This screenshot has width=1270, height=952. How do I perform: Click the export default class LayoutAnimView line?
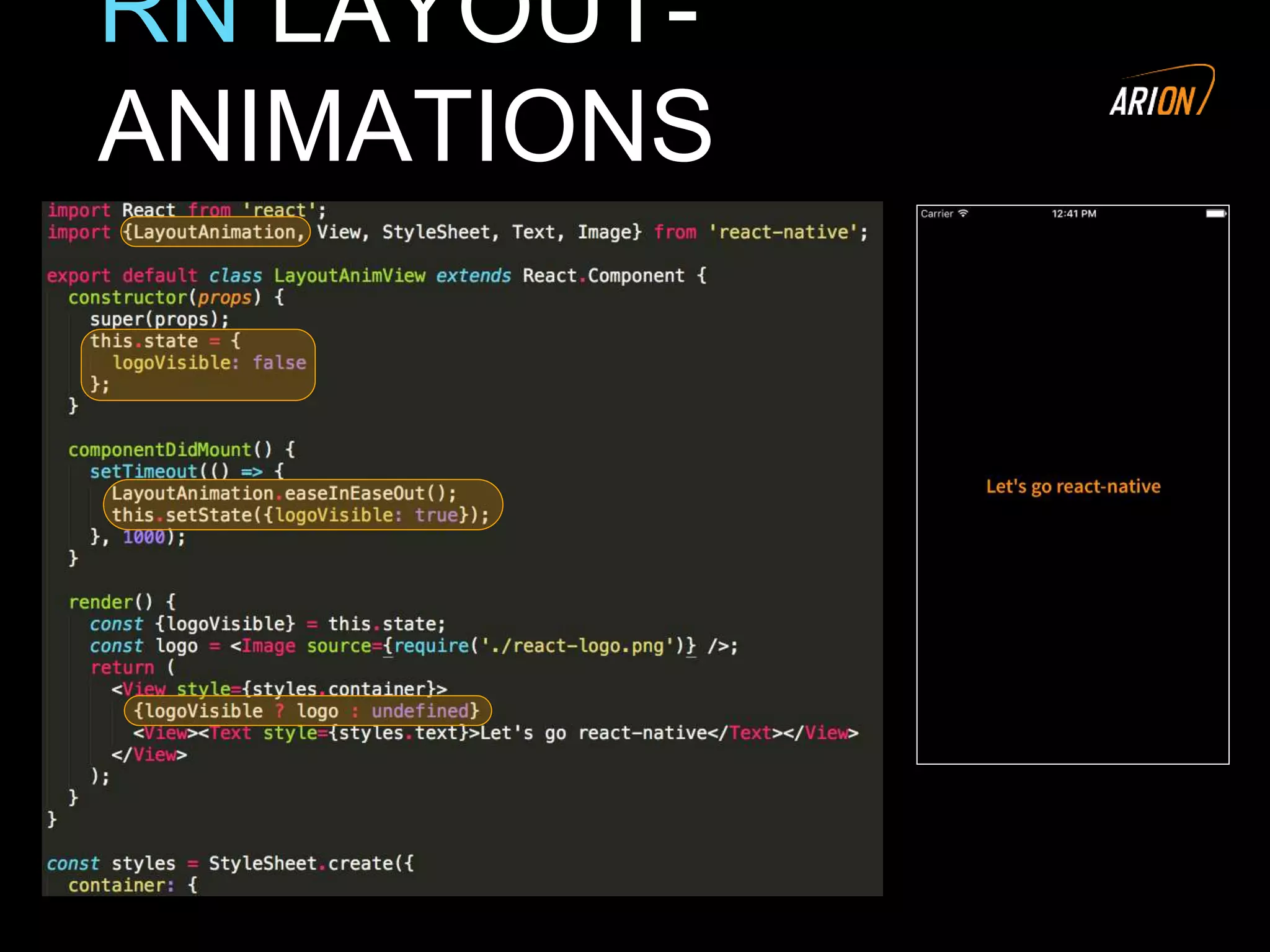(x=377, y=275)
